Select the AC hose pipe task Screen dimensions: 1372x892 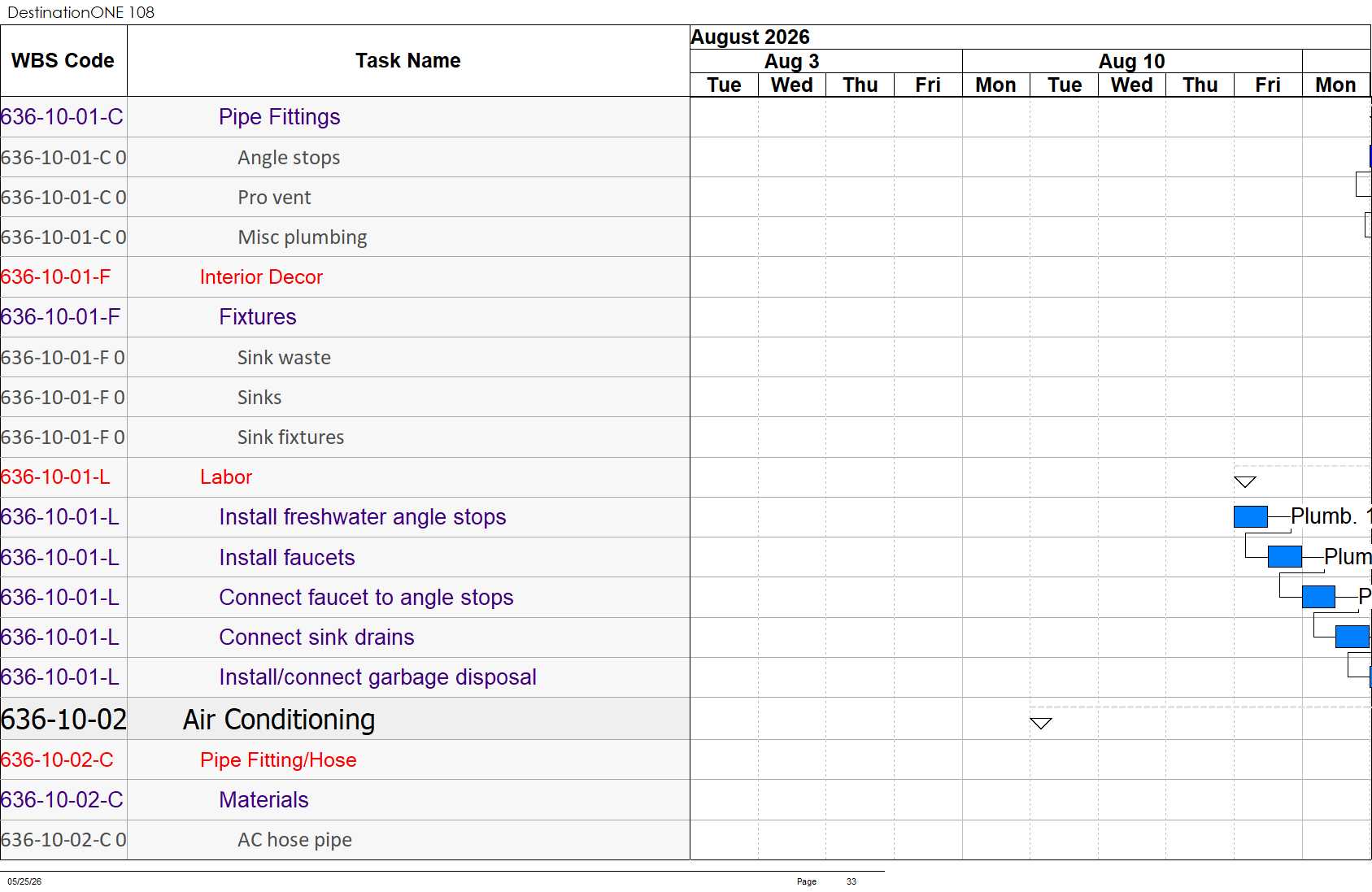point(294,840)
